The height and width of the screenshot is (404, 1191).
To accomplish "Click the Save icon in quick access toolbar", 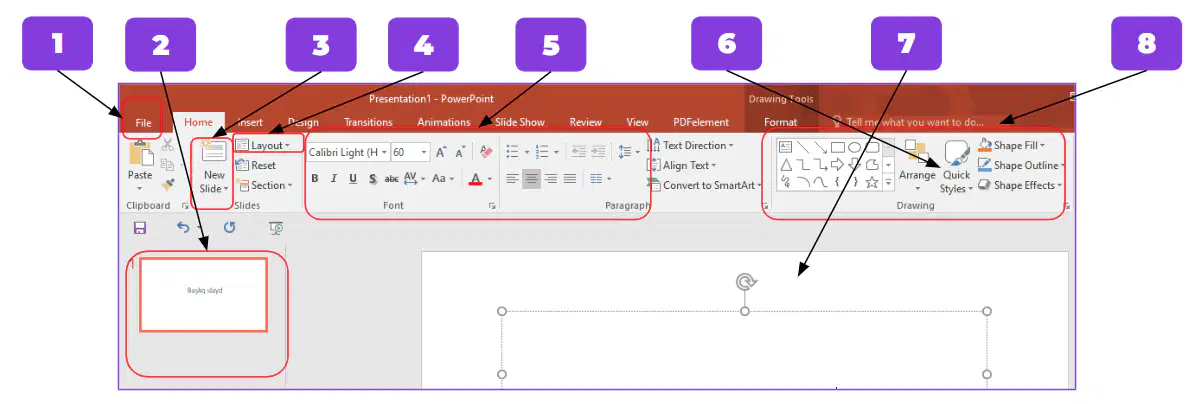I will 140,228.
